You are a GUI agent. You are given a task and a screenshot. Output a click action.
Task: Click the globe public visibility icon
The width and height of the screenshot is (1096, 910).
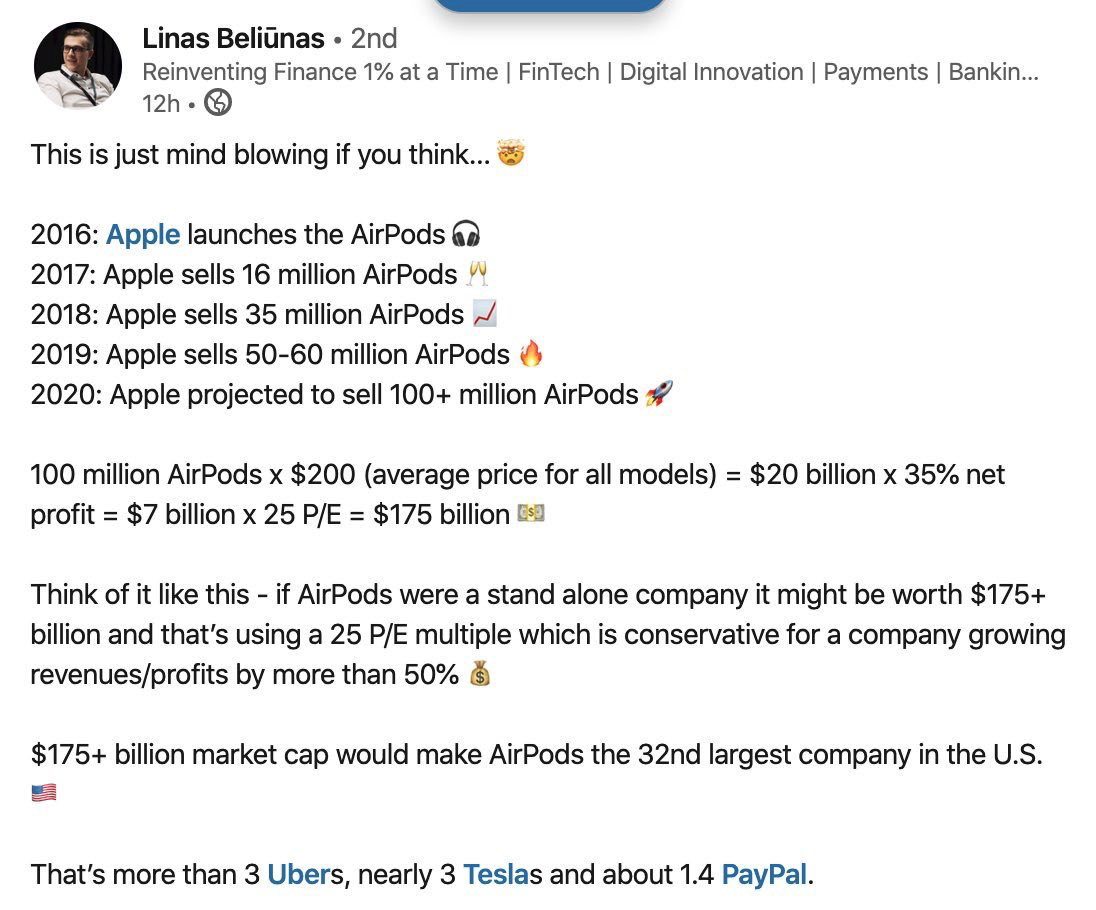coord(218,103)
